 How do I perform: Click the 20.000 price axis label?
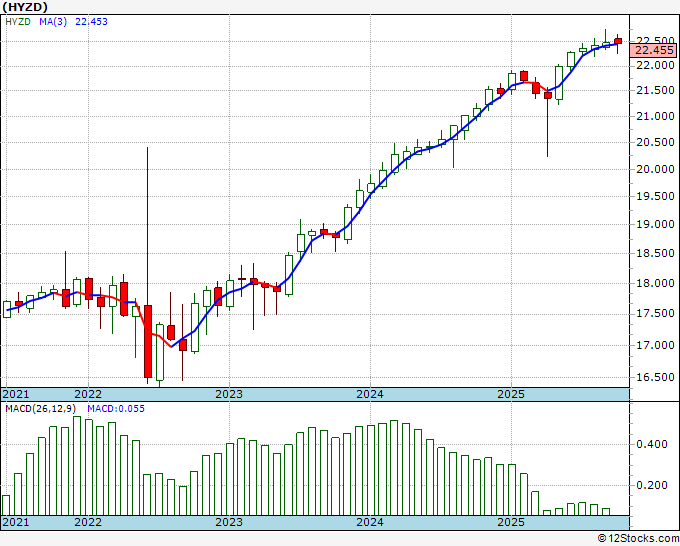pos(655,169)
